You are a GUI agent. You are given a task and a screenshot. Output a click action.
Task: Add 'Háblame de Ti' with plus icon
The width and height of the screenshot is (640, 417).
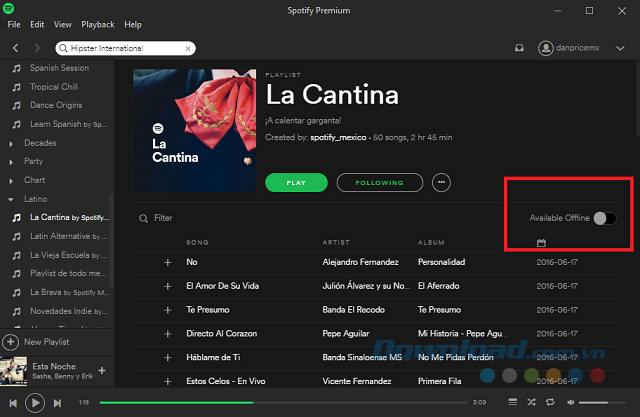167,358
